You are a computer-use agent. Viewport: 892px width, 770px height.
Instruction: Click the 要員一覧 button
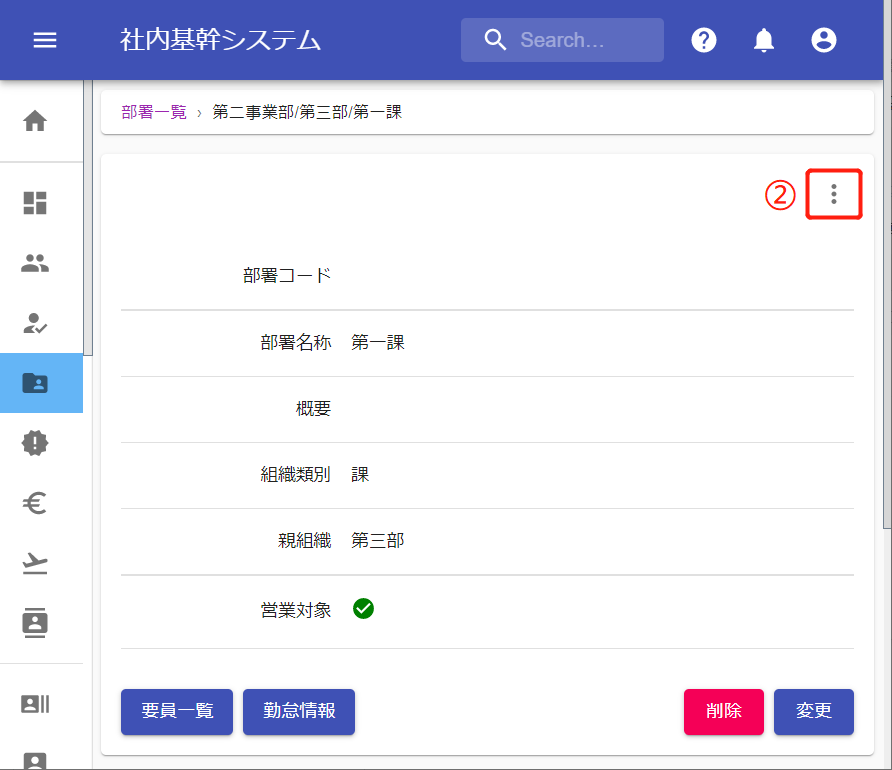[x=177, y=711]
